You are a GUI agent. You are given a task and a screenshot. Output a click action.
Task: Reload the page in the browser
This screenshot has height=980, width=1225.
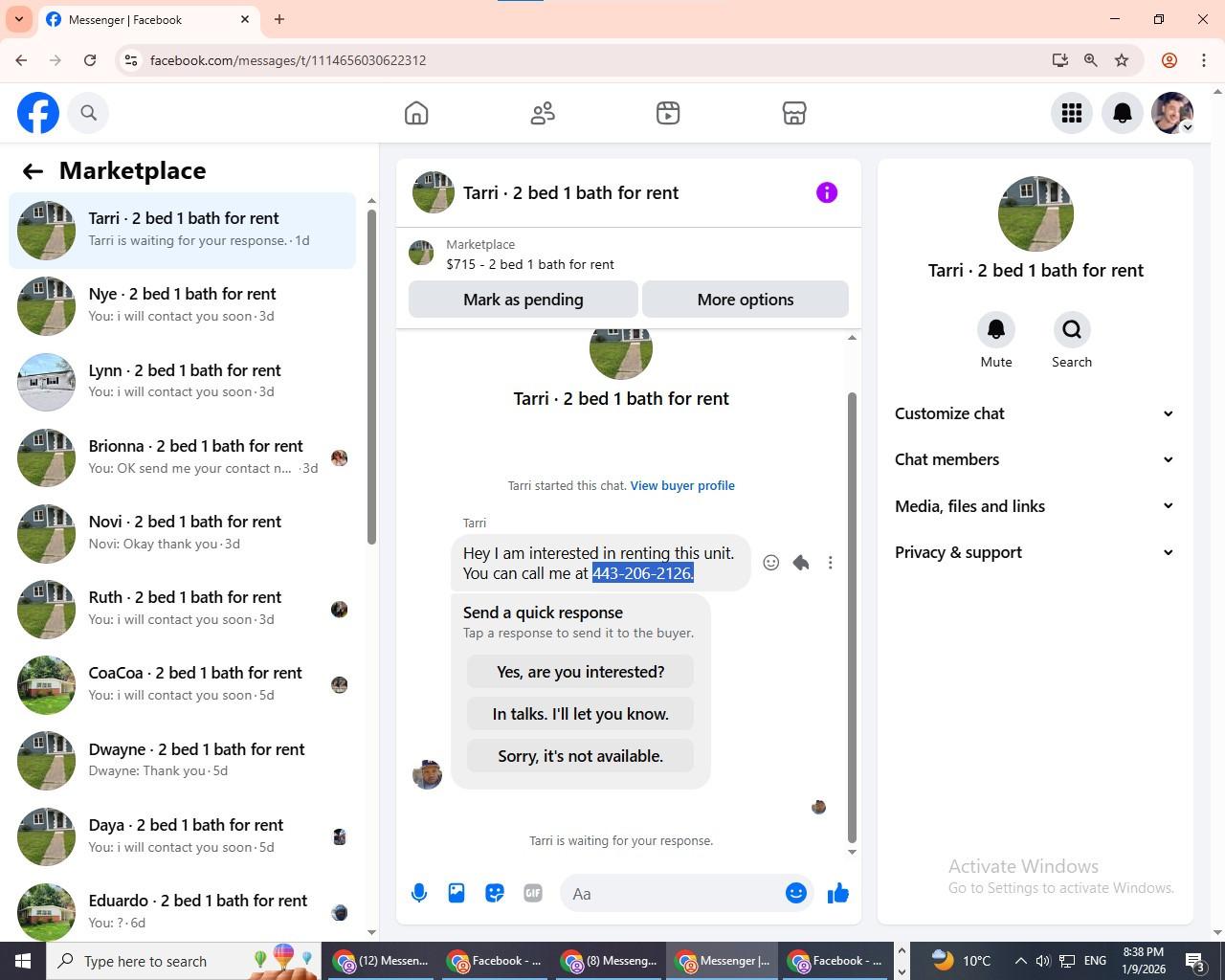[90, 60]
